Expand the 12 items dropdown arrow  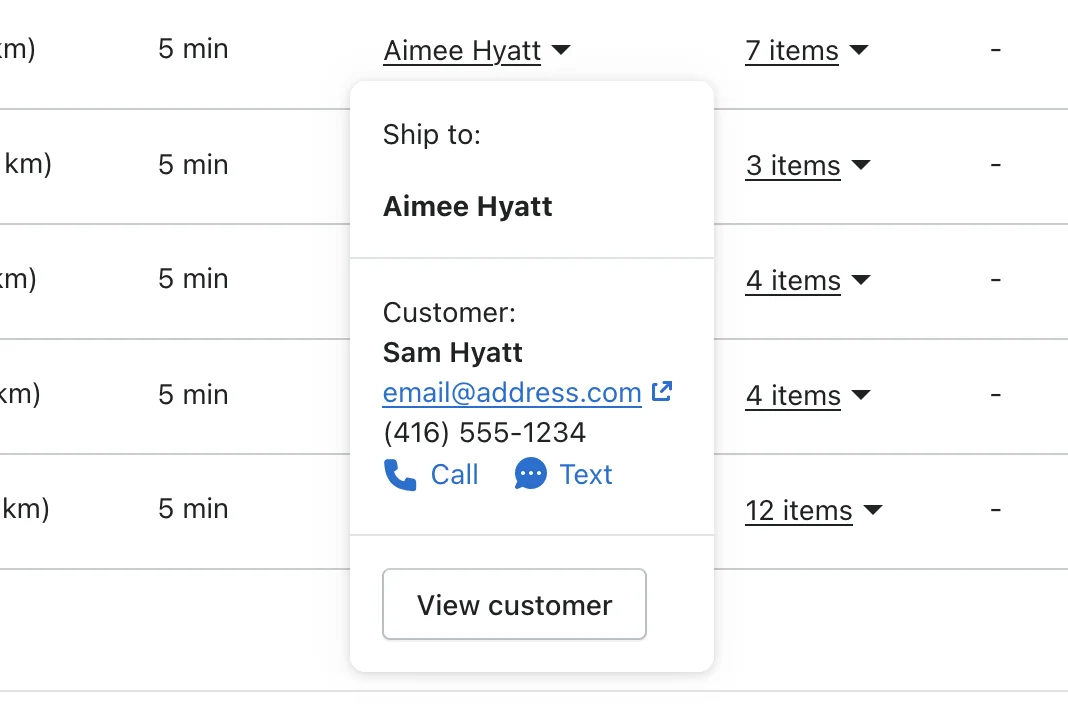pos(873,509)
